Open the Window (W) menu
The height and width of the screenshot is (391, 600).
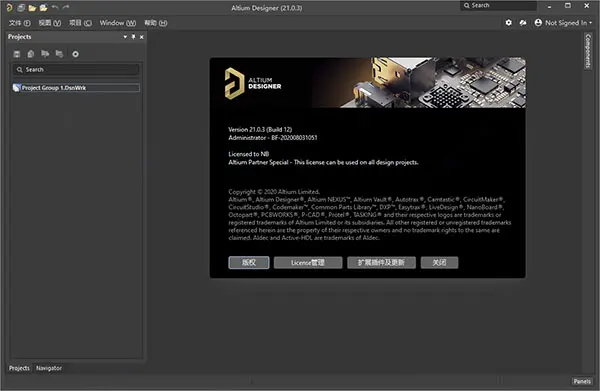[x=117, y=23]
